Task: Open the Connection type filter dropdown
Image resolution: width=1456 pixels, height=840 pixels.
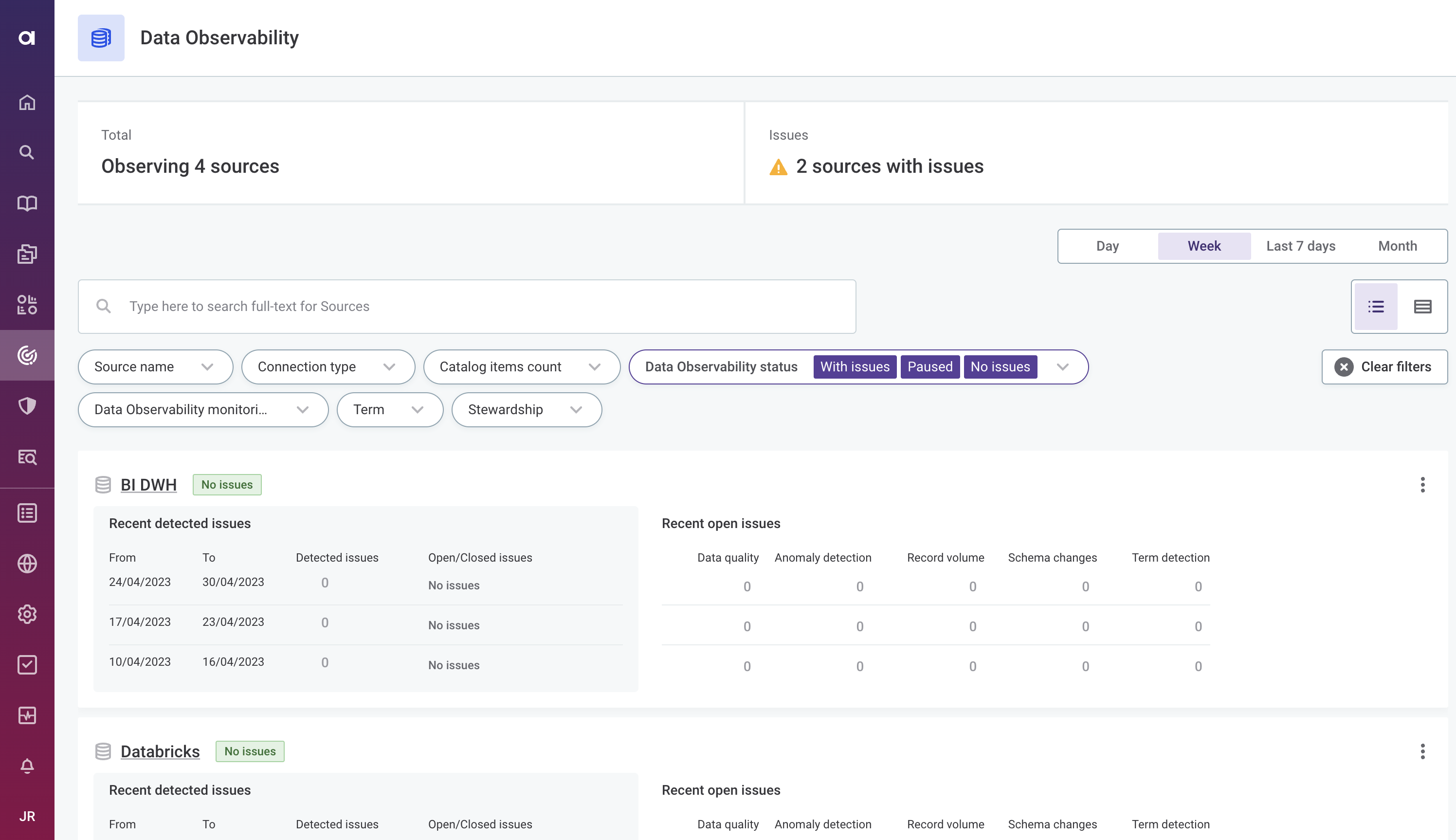Action: click(328, 367)
